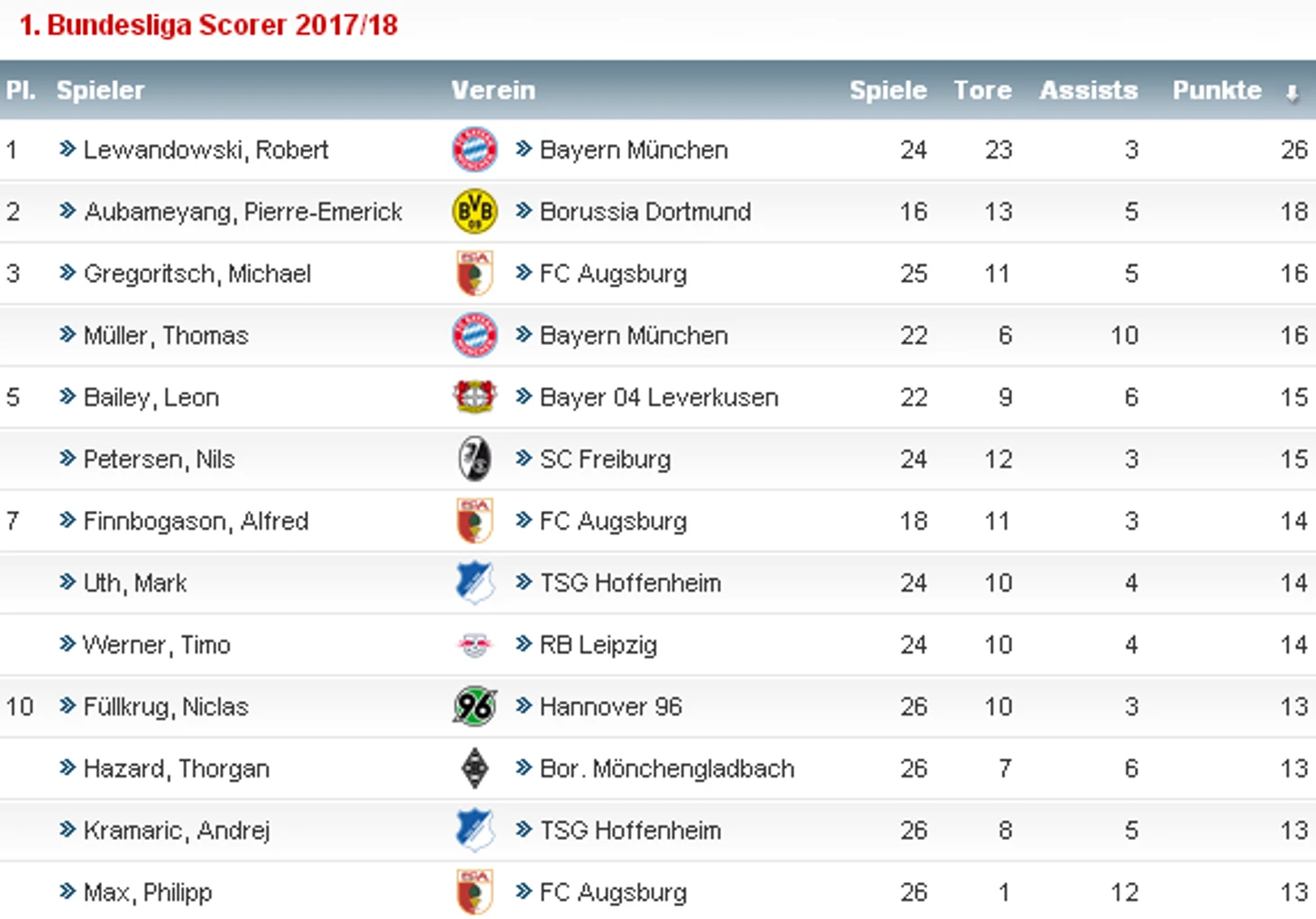The height and width of the screenshot is (919, 1316).
Task: Click the Mönchengladbach diamond crest
Action: (x=474, y=769)
